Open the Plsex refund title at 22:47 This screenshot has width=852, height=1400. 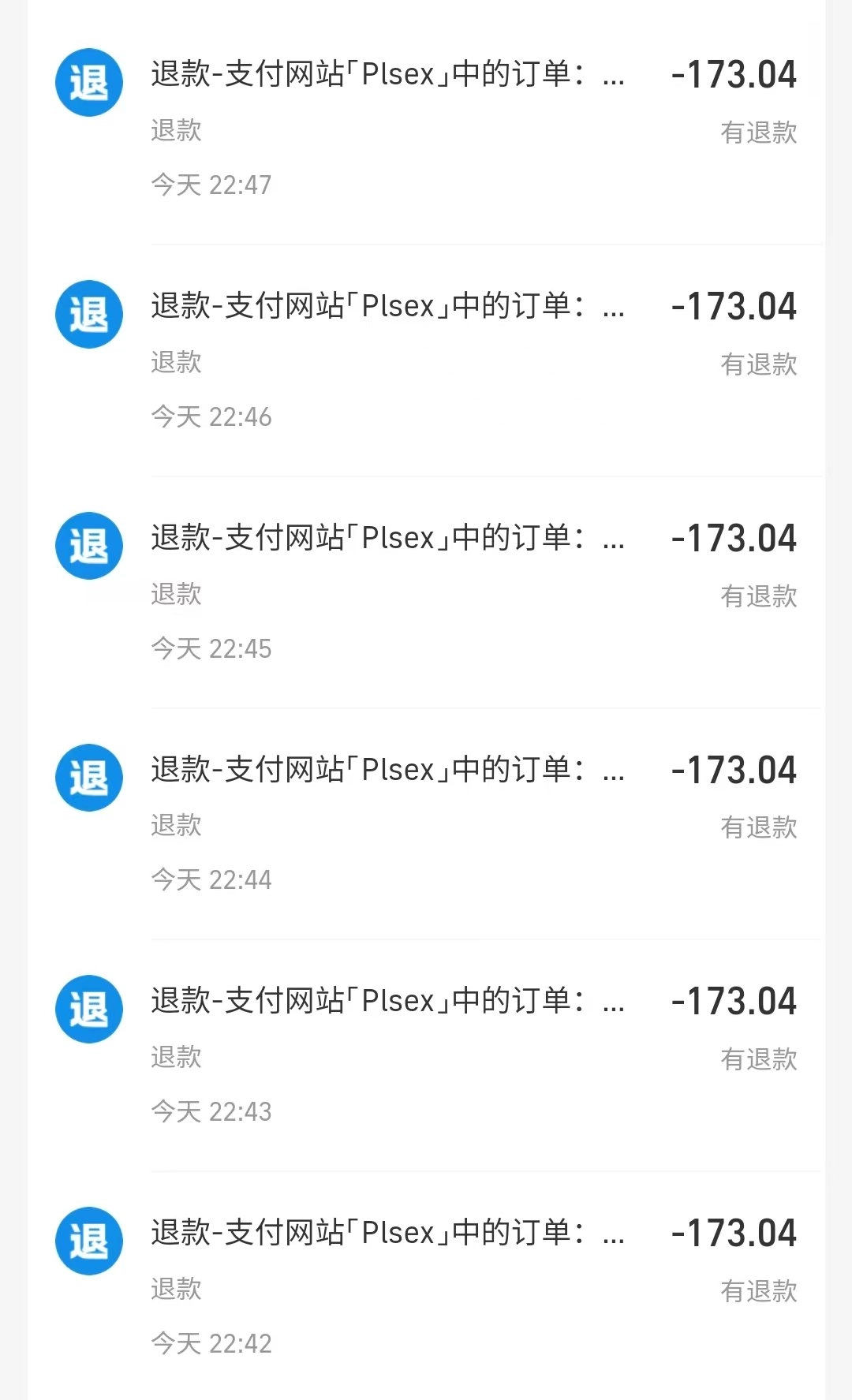tap(387, 74)
